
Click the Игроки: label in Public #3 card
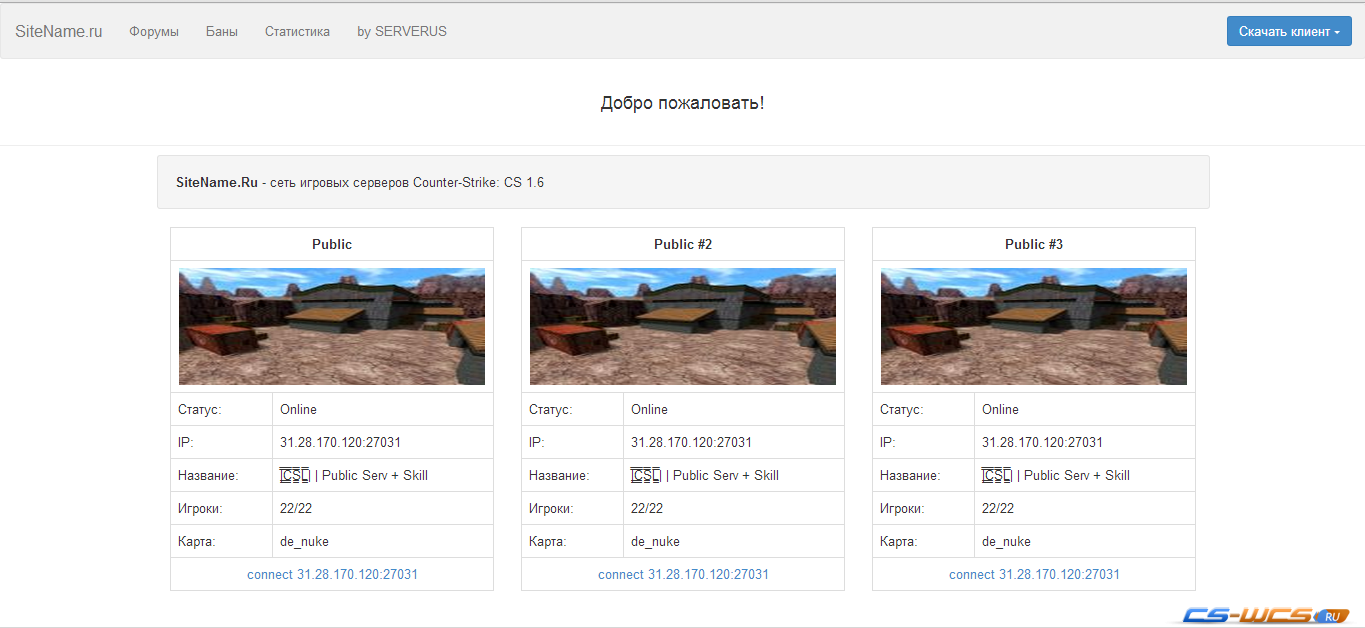click(901, 508)
